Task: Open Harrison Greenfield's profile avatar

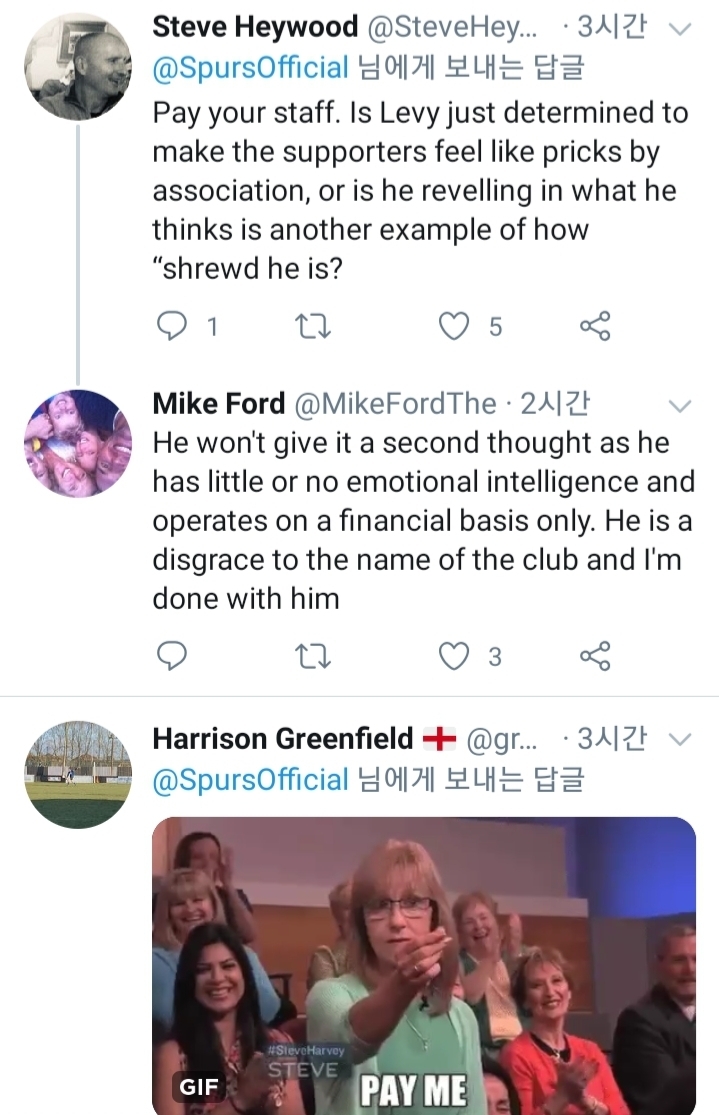Action: [78, 774]
